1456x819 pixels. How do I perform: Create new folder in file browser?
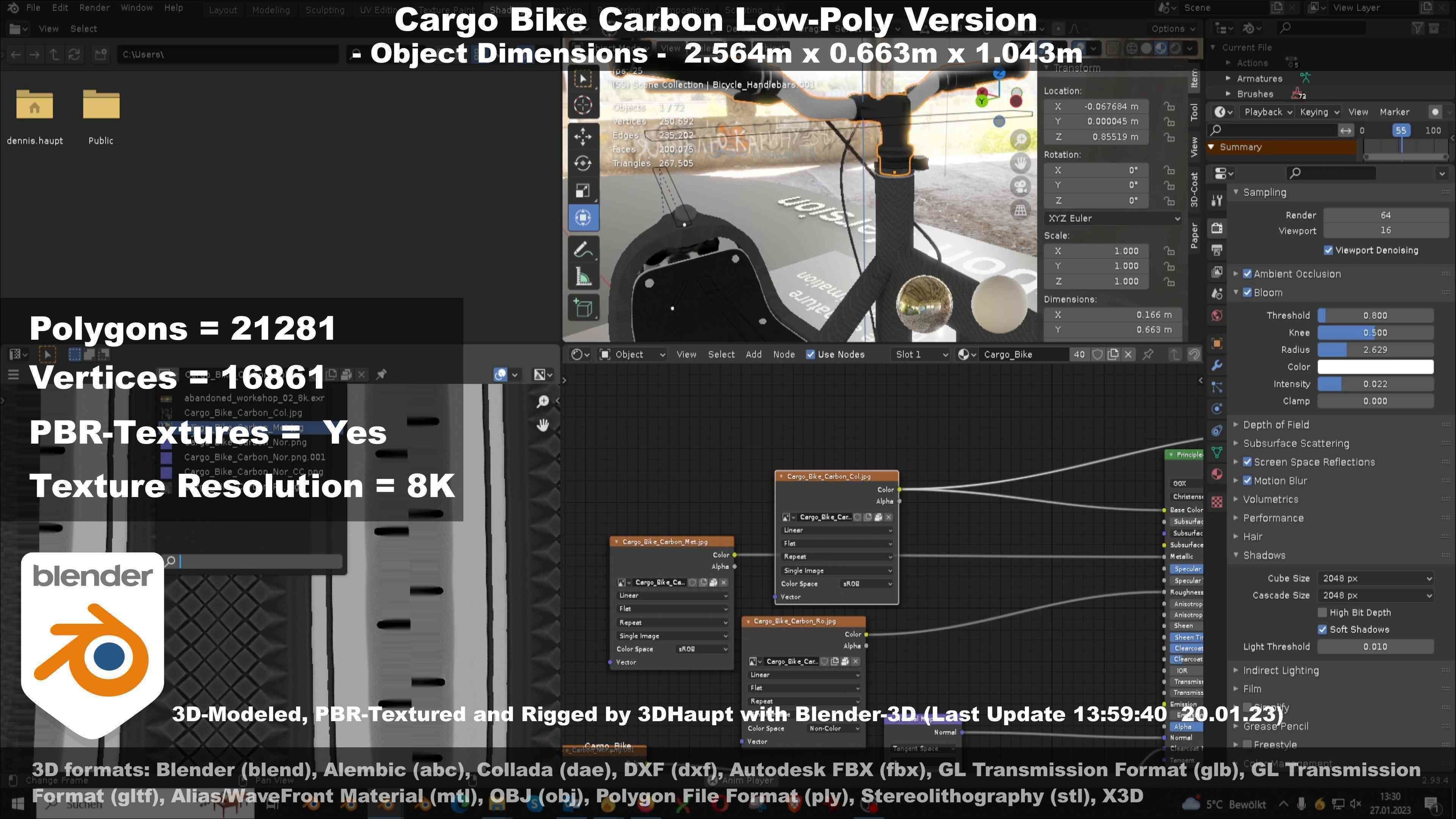100,54
